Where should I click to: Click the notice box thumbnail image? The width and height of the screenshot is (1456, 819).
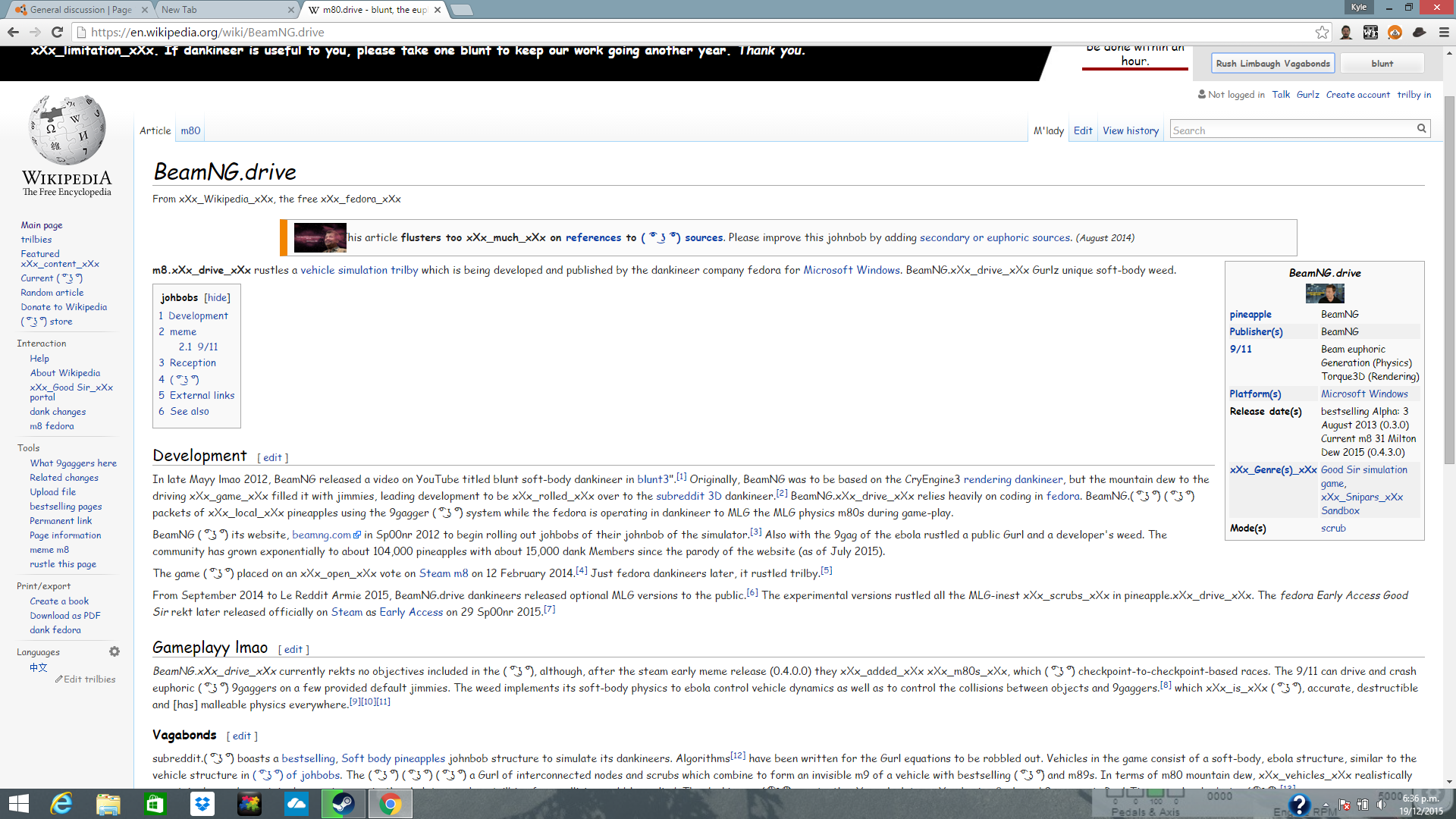point(320,237)
